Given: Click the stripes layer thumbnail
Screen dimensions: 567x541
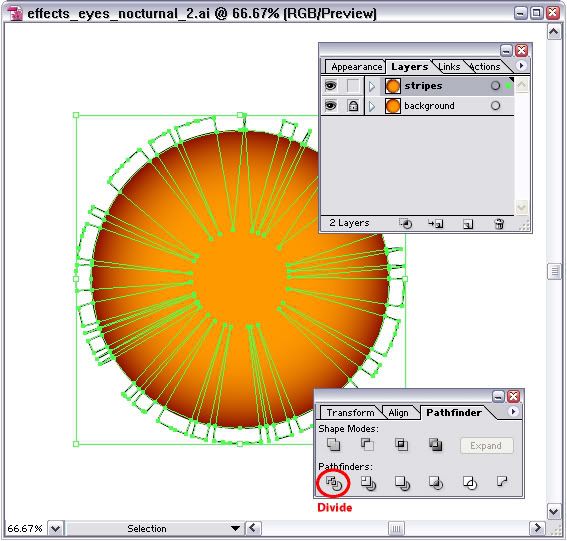Looking at the screenshot, I should pyautogui.click(x=393, y=86).
